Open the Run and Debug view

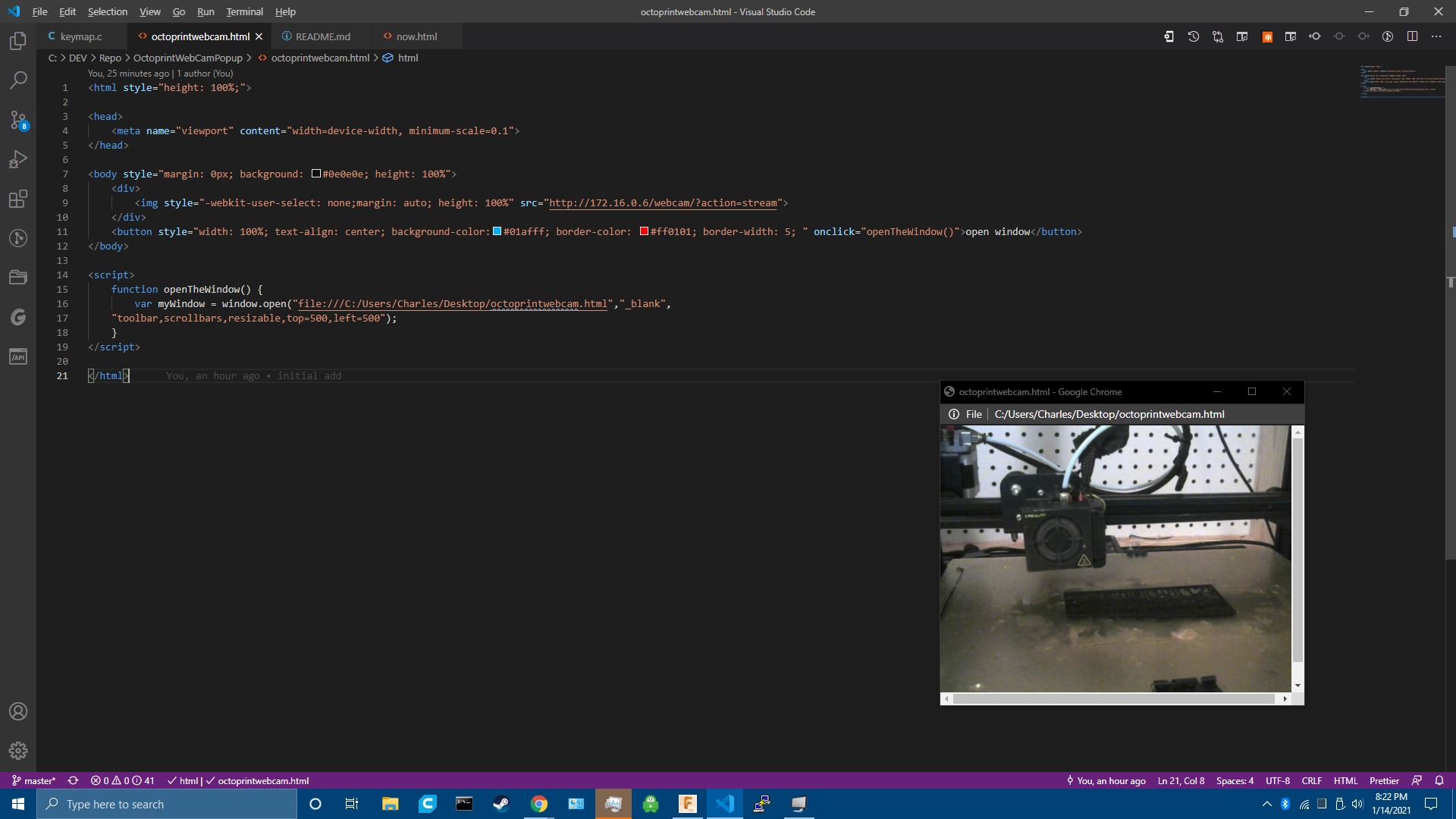[x=18, y=159]
